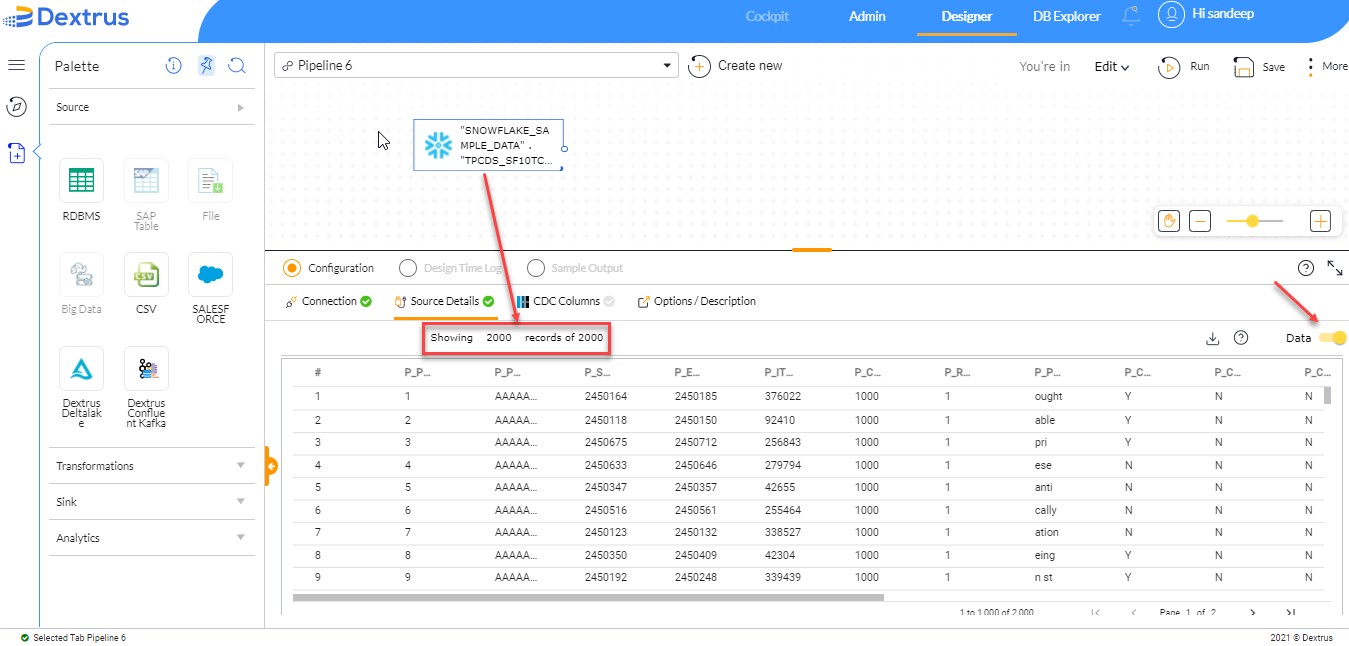
Task: Zoom in with the plus icon
Action: click(1320, 221)
